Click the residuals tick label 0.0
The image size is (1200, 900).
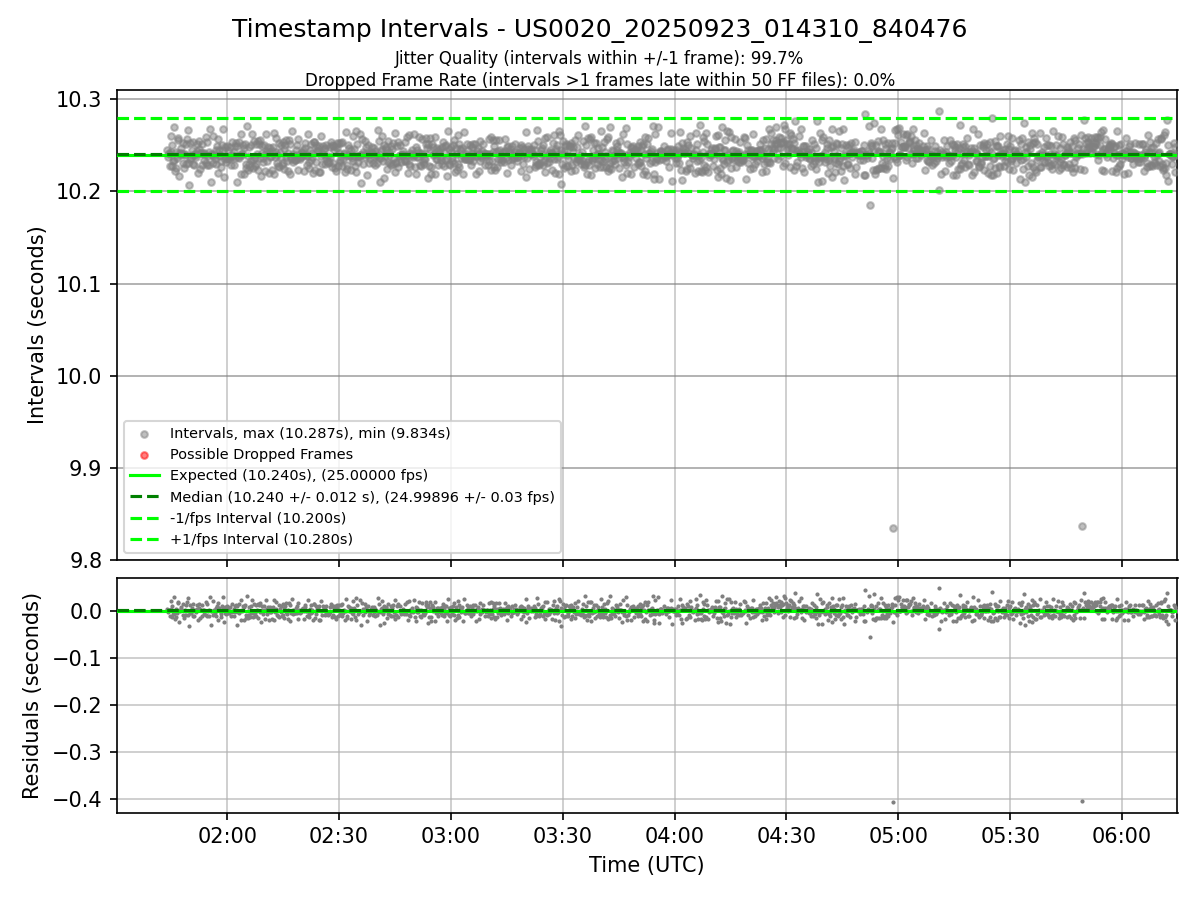[x=86, y=611]
